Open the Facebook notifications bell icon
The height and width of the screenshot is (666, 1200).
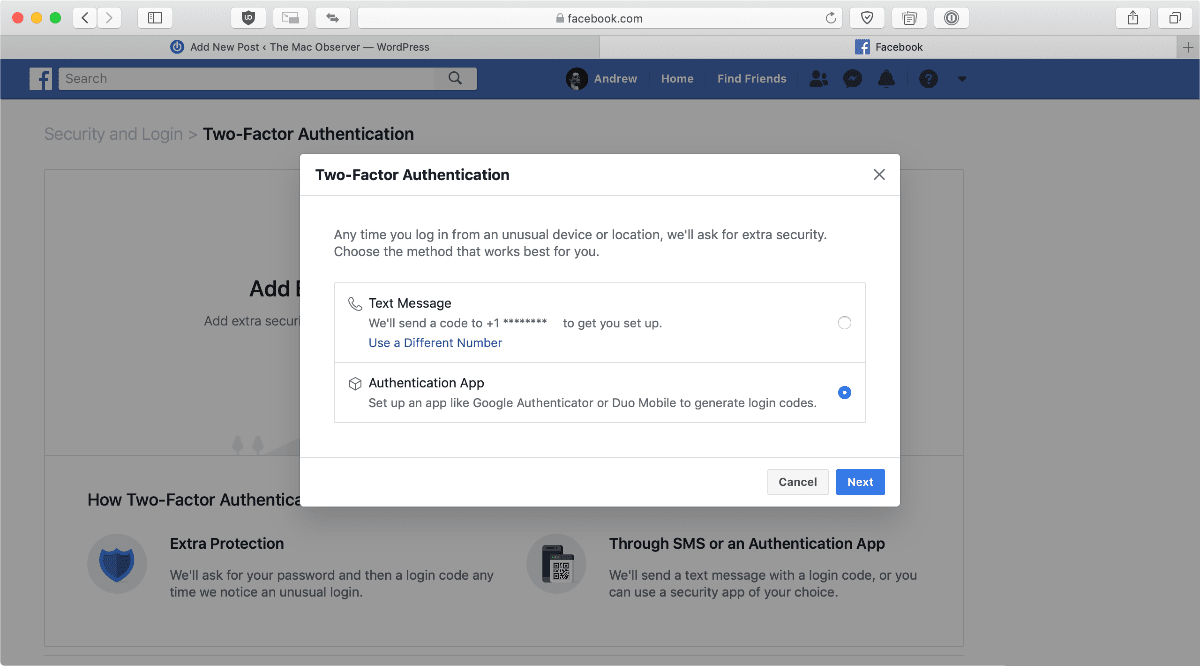click(x=886, y=78)
